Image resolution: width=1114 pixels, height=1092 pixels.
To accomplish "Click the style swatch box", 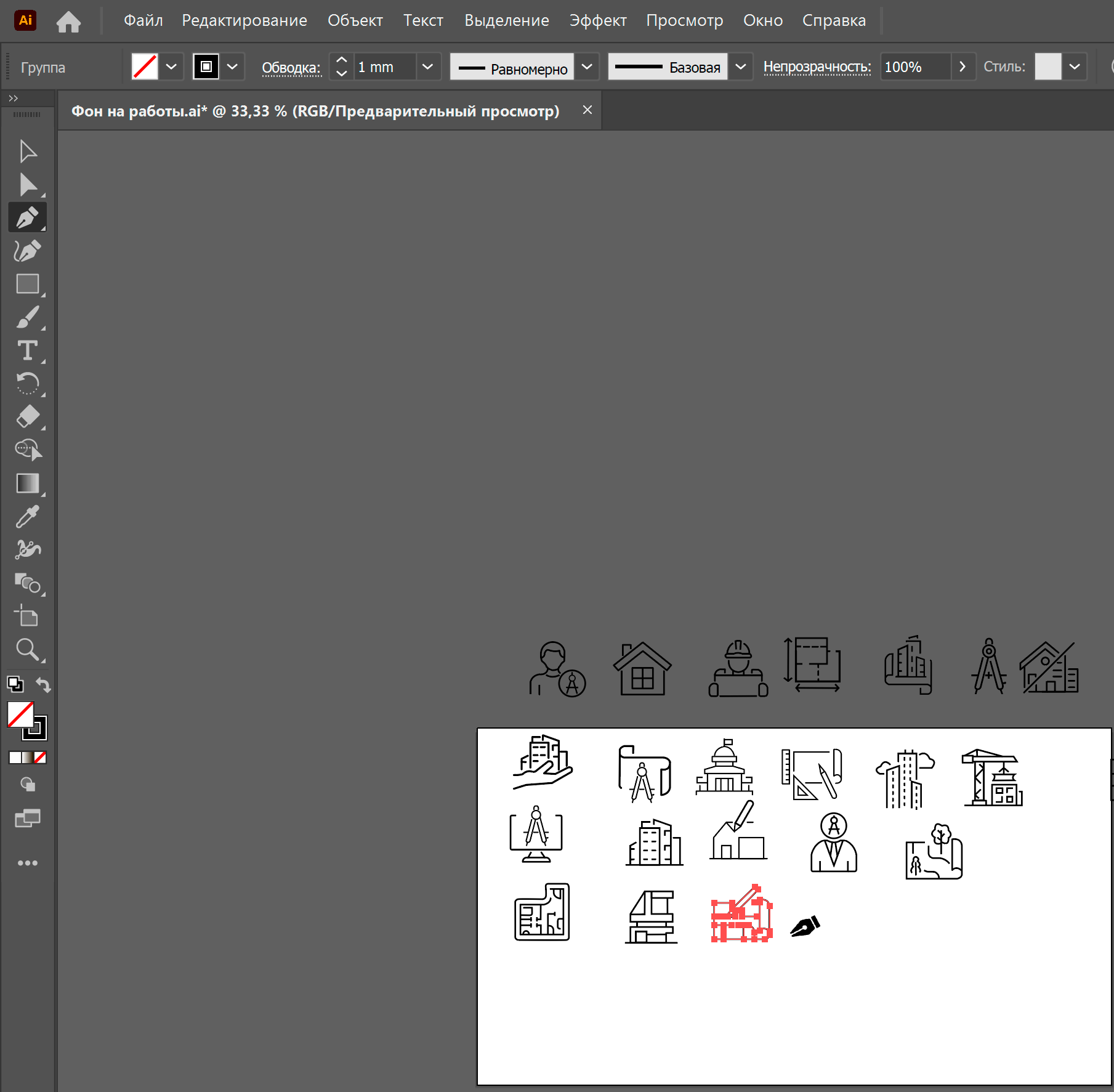I will click(1048, 67).
